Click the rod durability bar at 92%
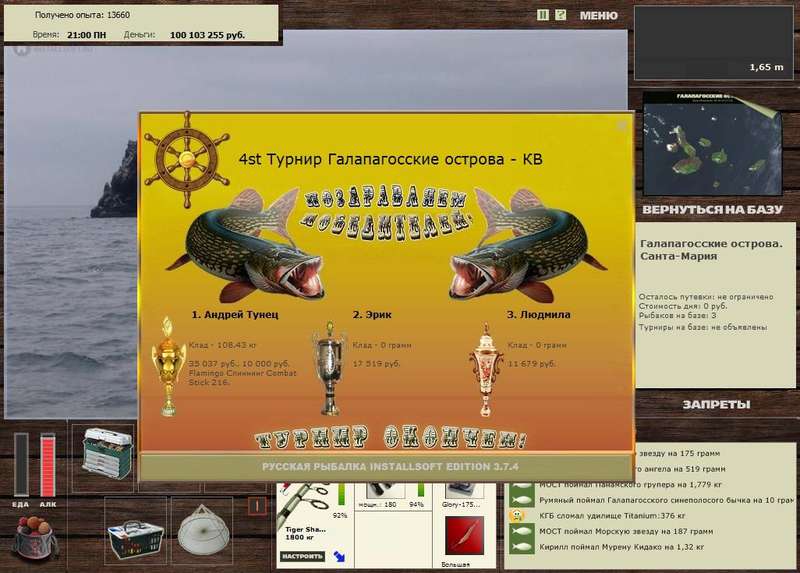800x573 pixels. pyautogui.click(x=342, y=493)
